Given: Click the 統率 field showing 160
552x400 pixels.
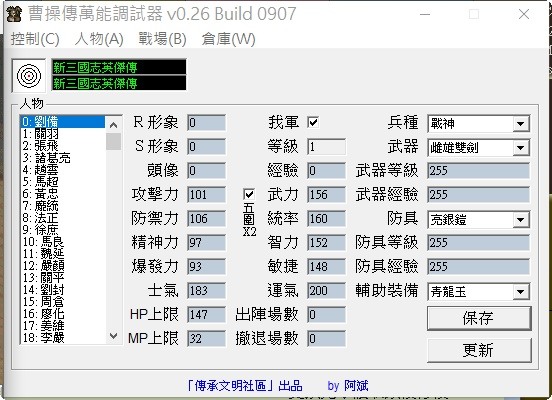Looking at the screenshot, I should (x=327, y=218).
